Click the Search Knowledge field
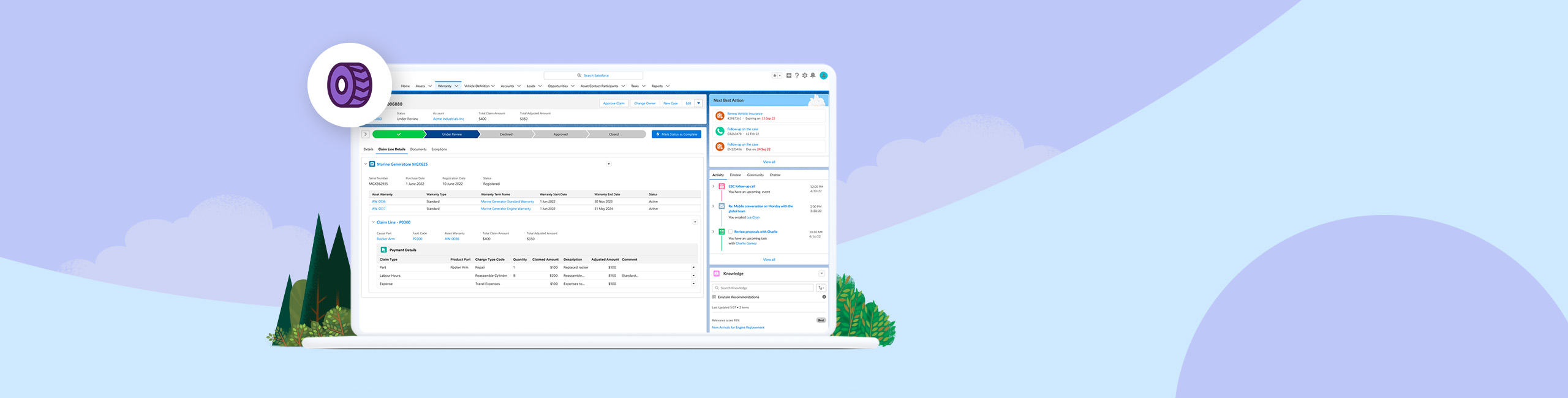1568x398 pixels. coord(763,288)
